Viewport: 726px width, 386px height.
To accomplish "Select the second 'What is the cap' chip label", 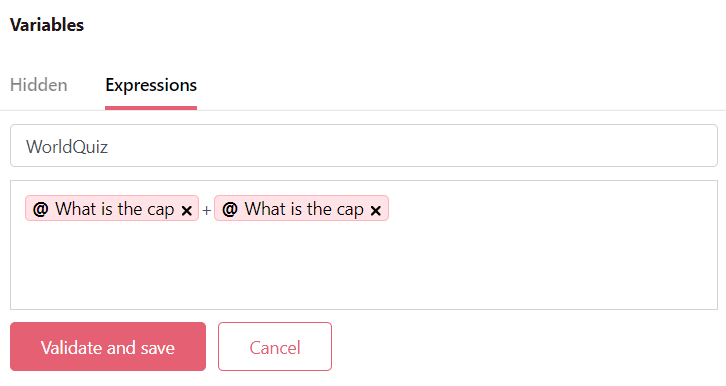I will (x=304, y=209).
